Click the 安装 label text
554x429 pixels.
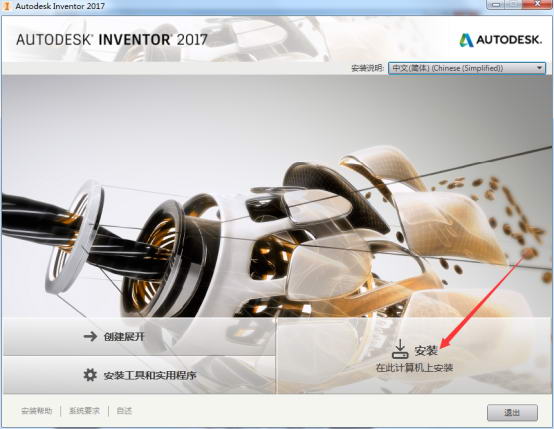pyautogui.click(x=426, y=350)
